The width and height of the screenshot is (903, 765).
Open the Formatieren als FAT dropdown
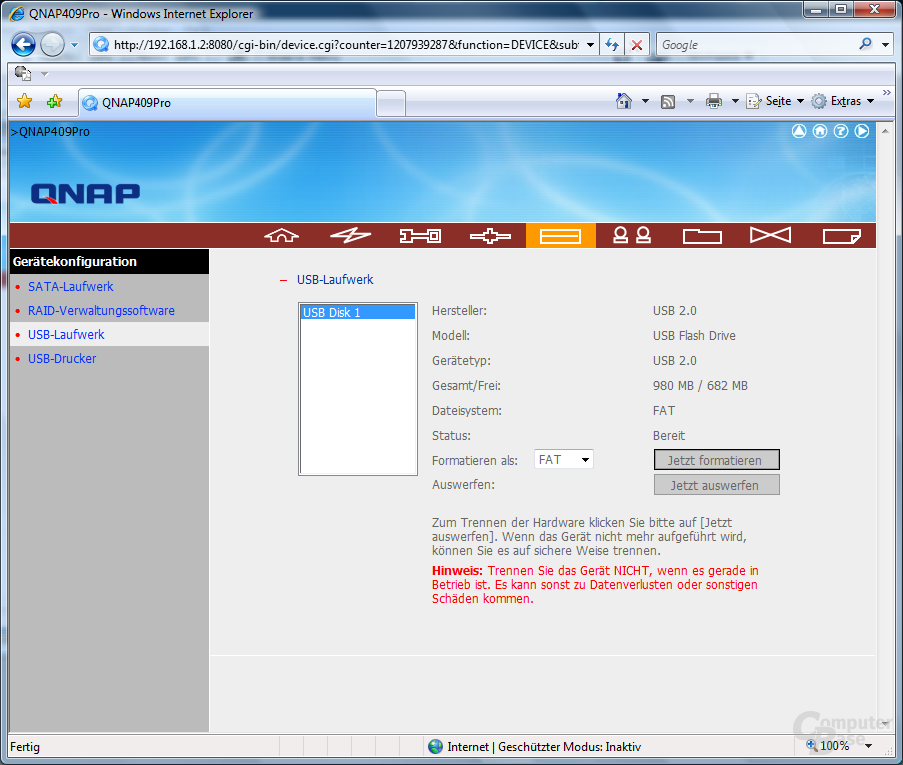coord(564,460)
